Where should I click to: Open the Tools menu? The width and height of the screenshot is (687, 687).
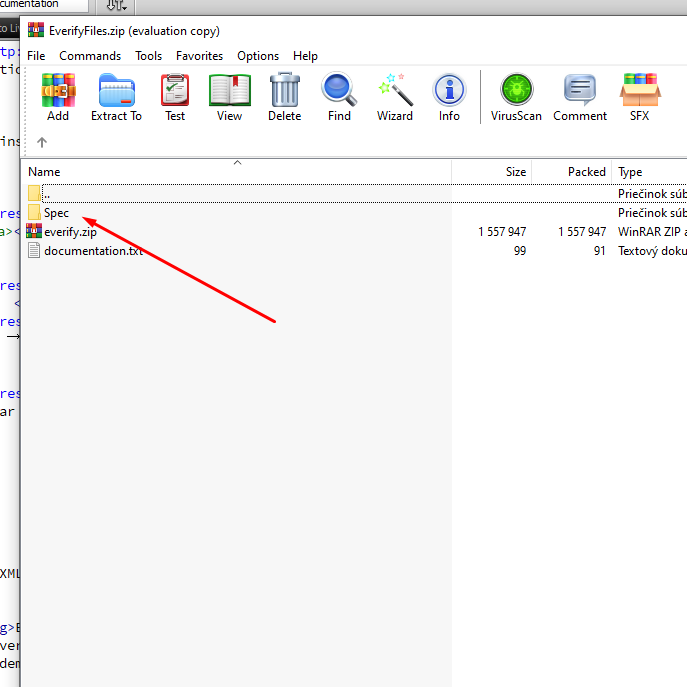click(148, 56)
